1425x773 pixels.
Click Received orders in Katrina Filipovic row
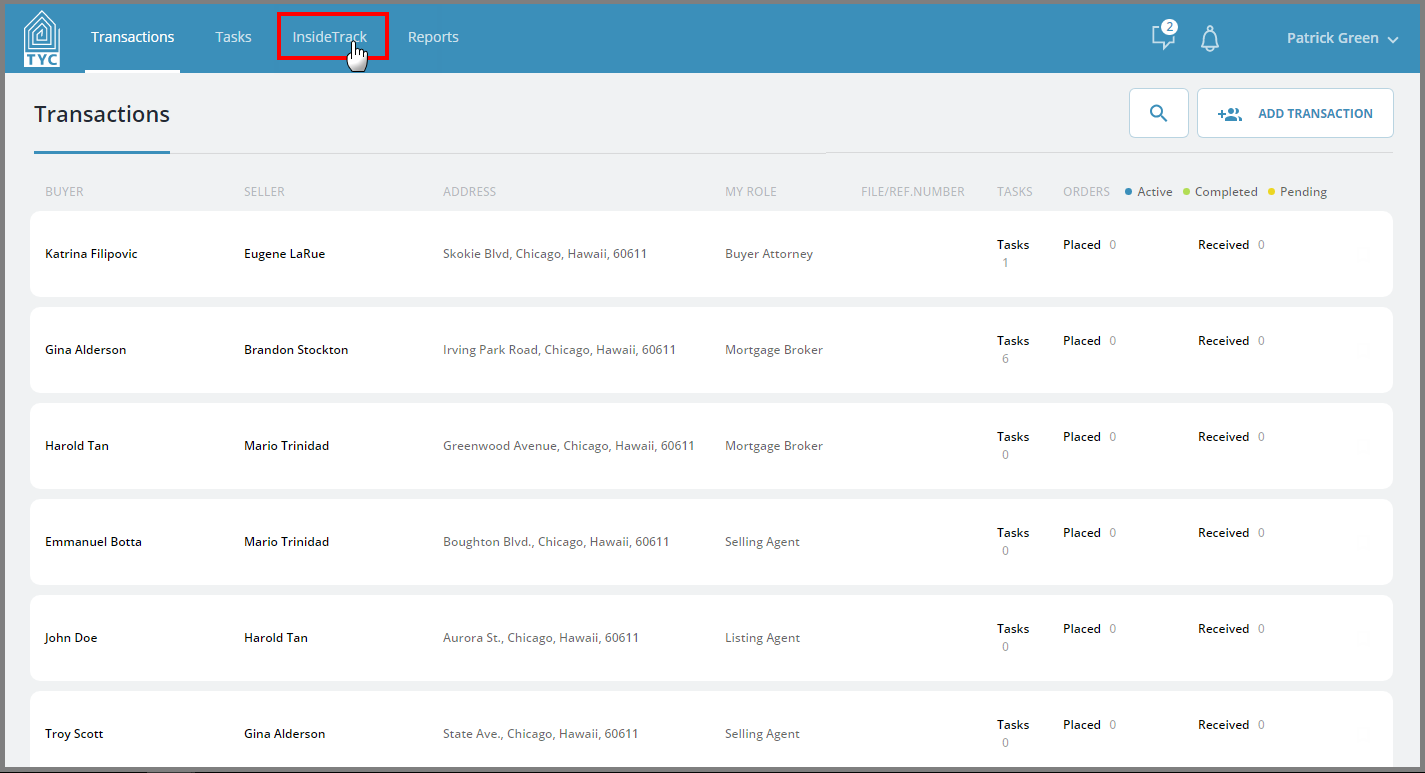coord(1231,245)
